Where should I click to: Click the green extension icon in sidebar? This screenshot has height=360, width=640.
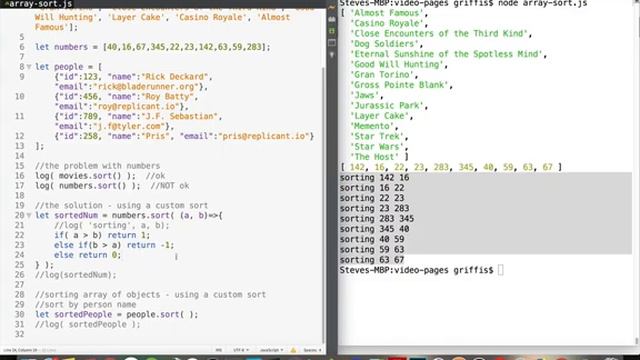point(332,31)
